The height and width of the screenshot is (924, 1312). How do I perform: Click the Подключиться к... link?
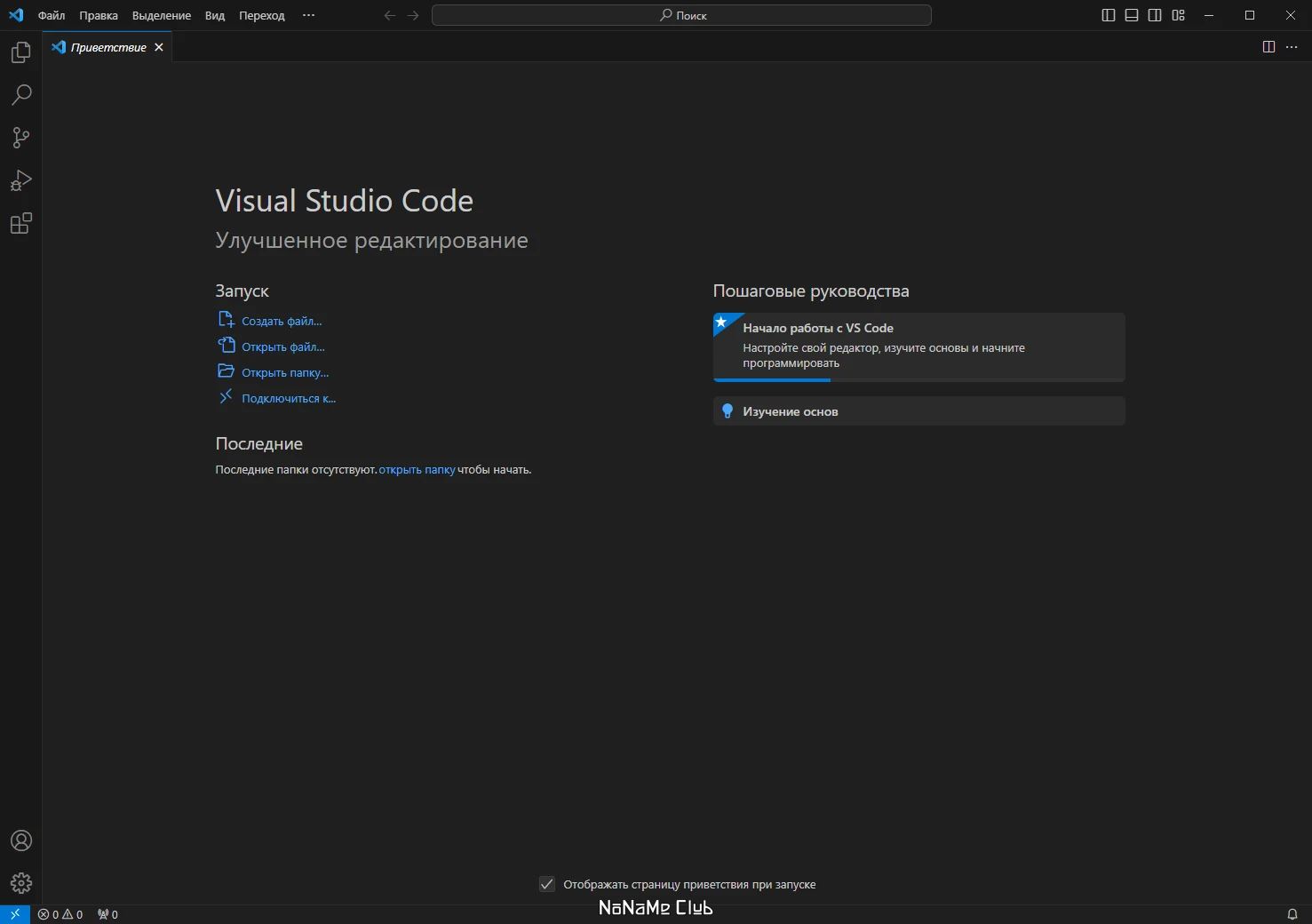289,398
